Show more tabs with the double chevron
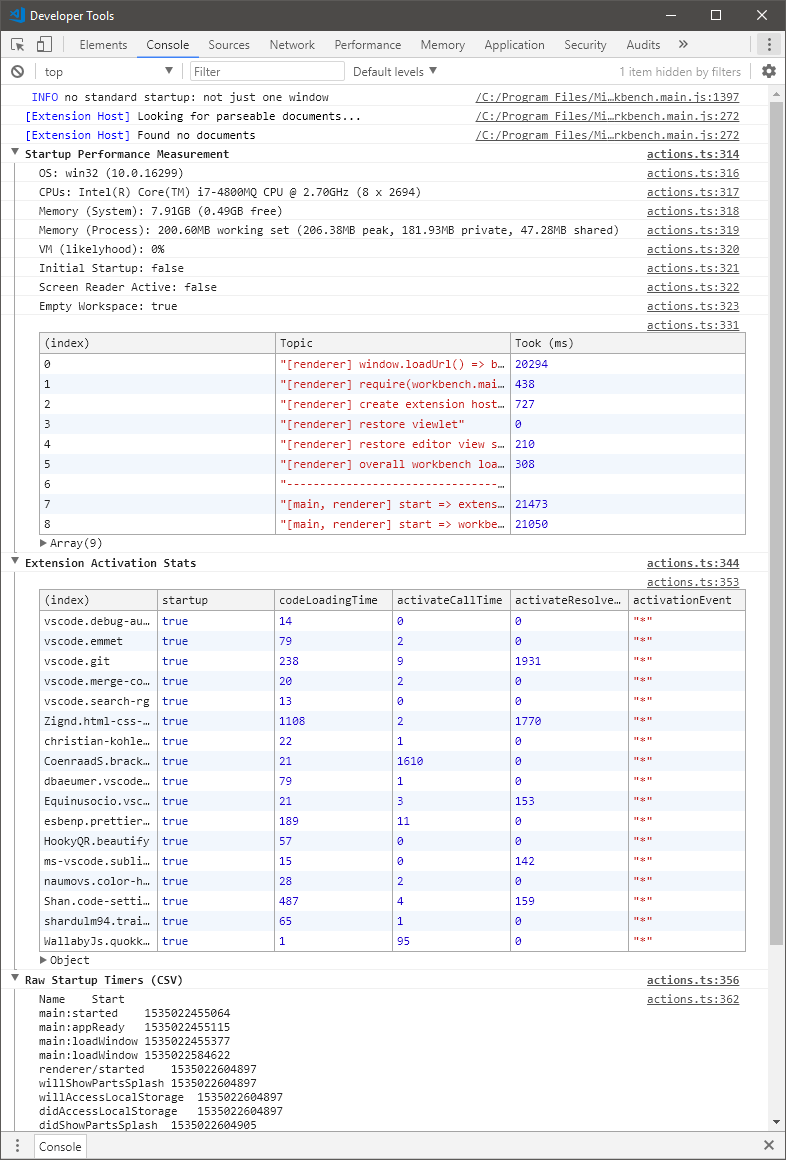 click(x=682, y=44)
